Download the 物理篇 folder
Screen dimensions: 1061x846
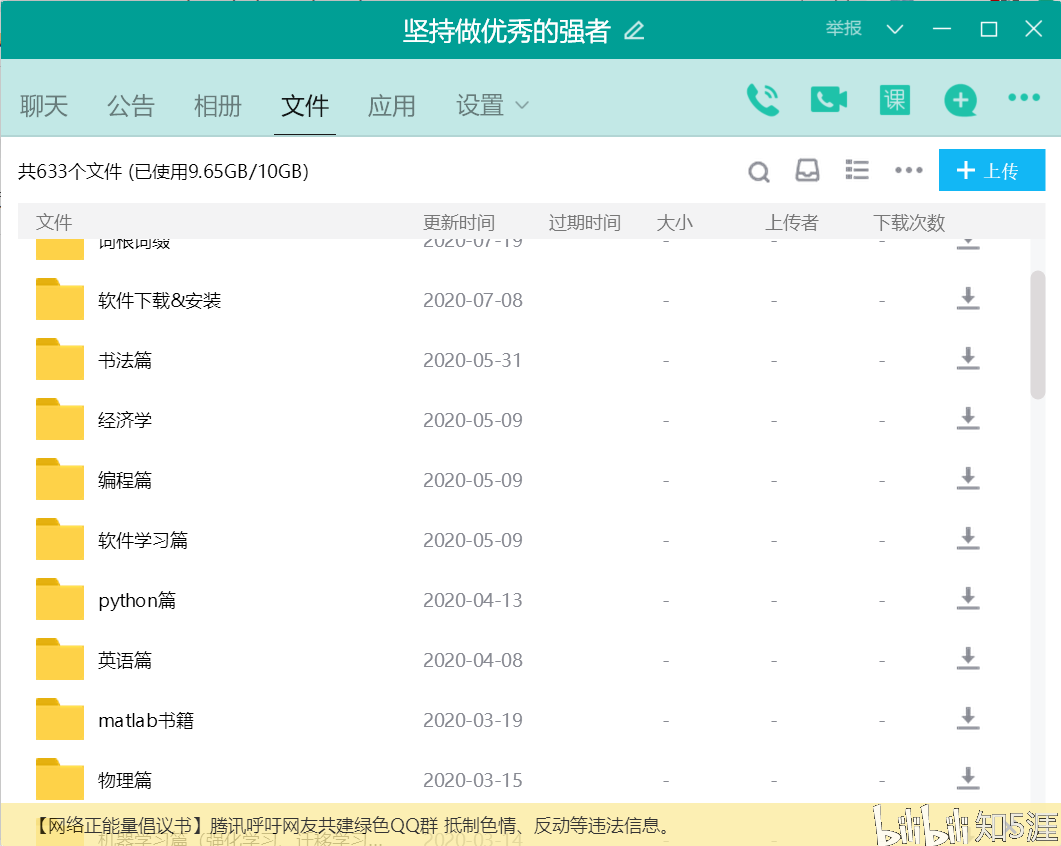[x=968, y=778]
